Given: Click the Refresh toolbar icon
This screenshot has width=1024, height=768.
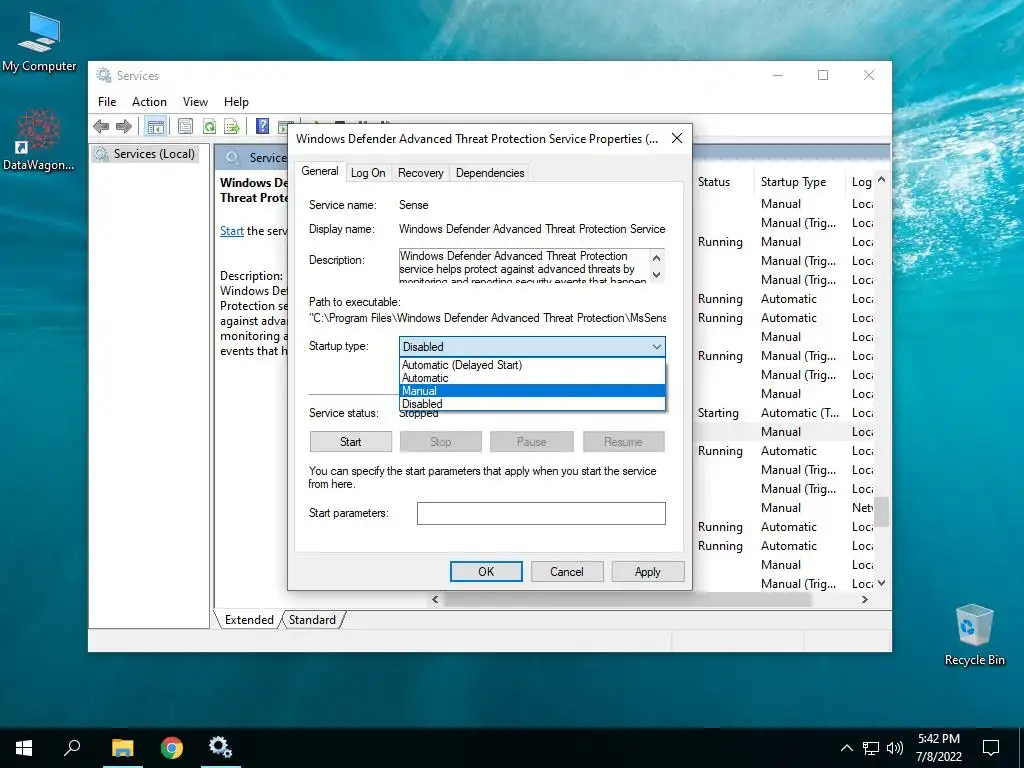Looking at the screenshot, I should (209, 126).
